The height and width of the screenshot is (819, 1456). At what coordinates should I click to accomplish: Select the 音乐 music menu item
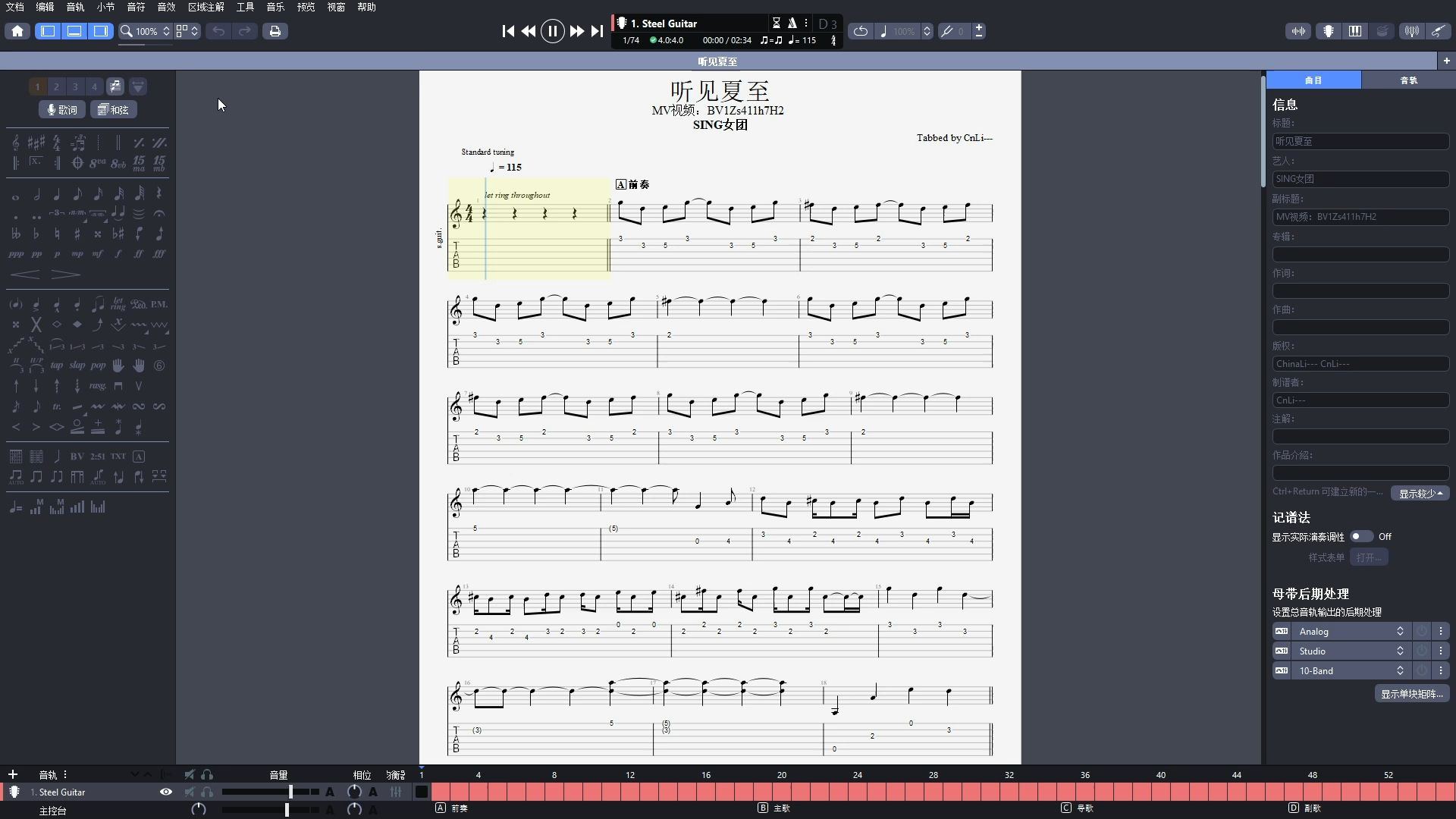tap(276, 8)
